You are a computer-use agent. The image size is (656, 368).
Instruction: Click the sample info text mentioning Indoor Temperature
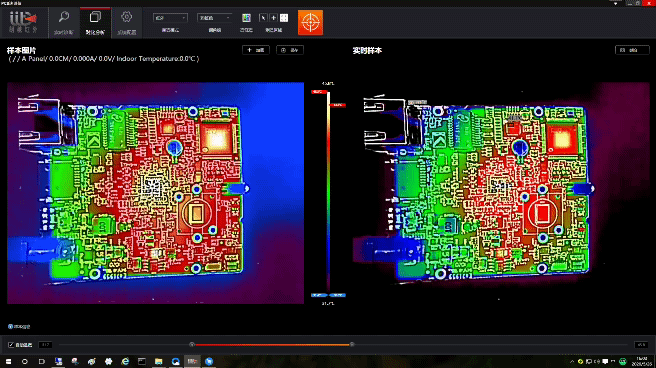(x=103, y=59)
